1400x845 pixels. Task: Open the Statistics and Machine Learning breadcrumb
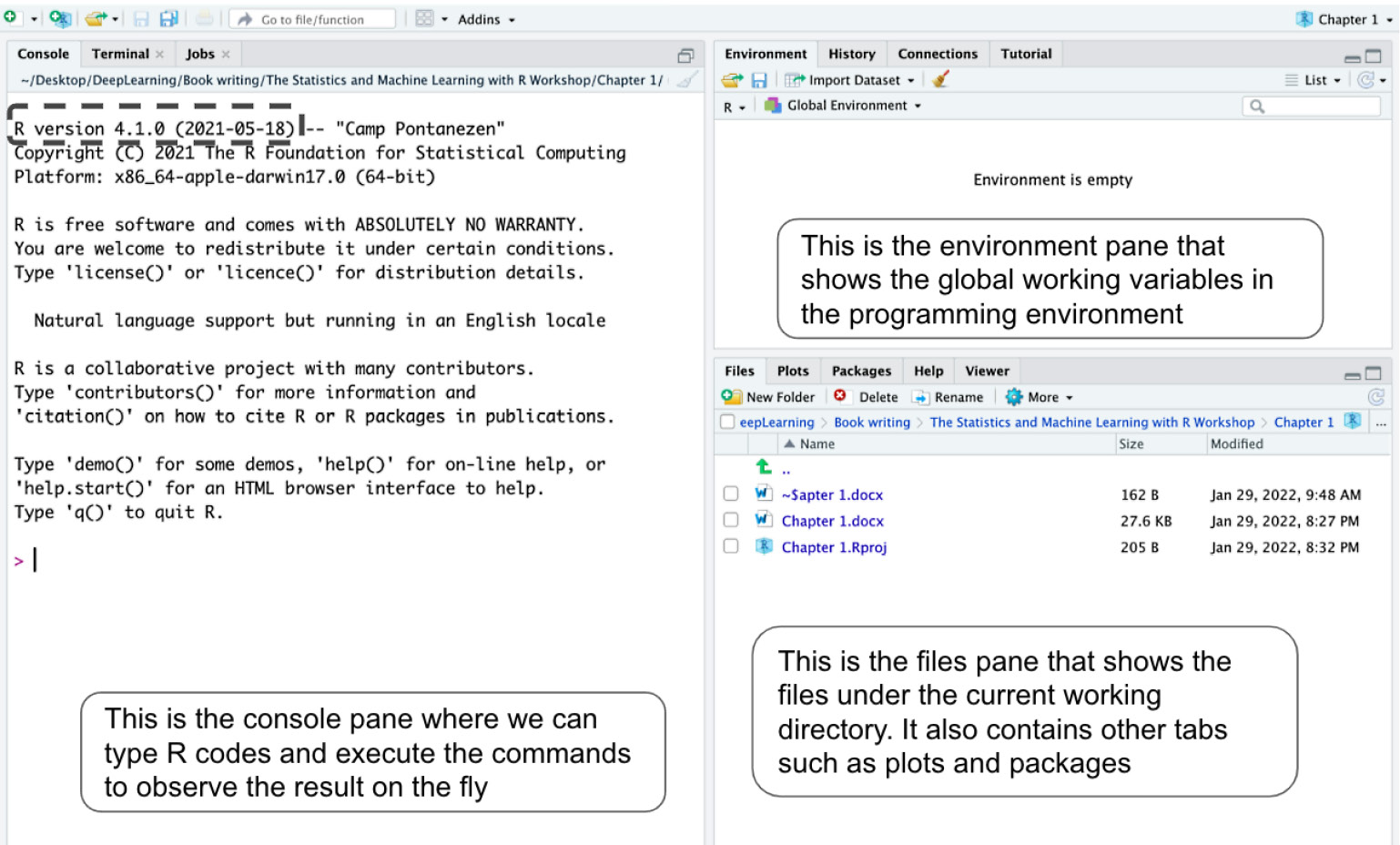pyautogui.click(x=1091, y=422)
